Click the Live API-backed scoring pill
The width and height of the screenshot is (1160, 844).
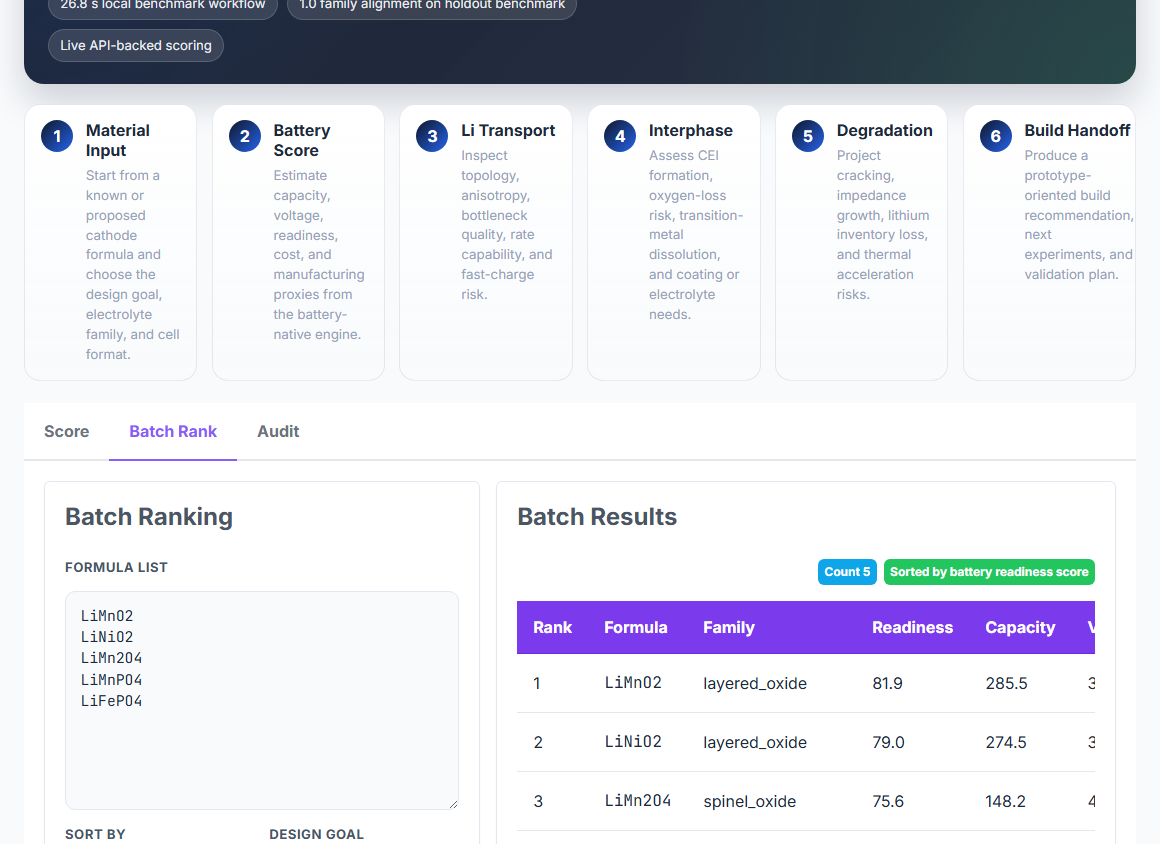[136, 46]
